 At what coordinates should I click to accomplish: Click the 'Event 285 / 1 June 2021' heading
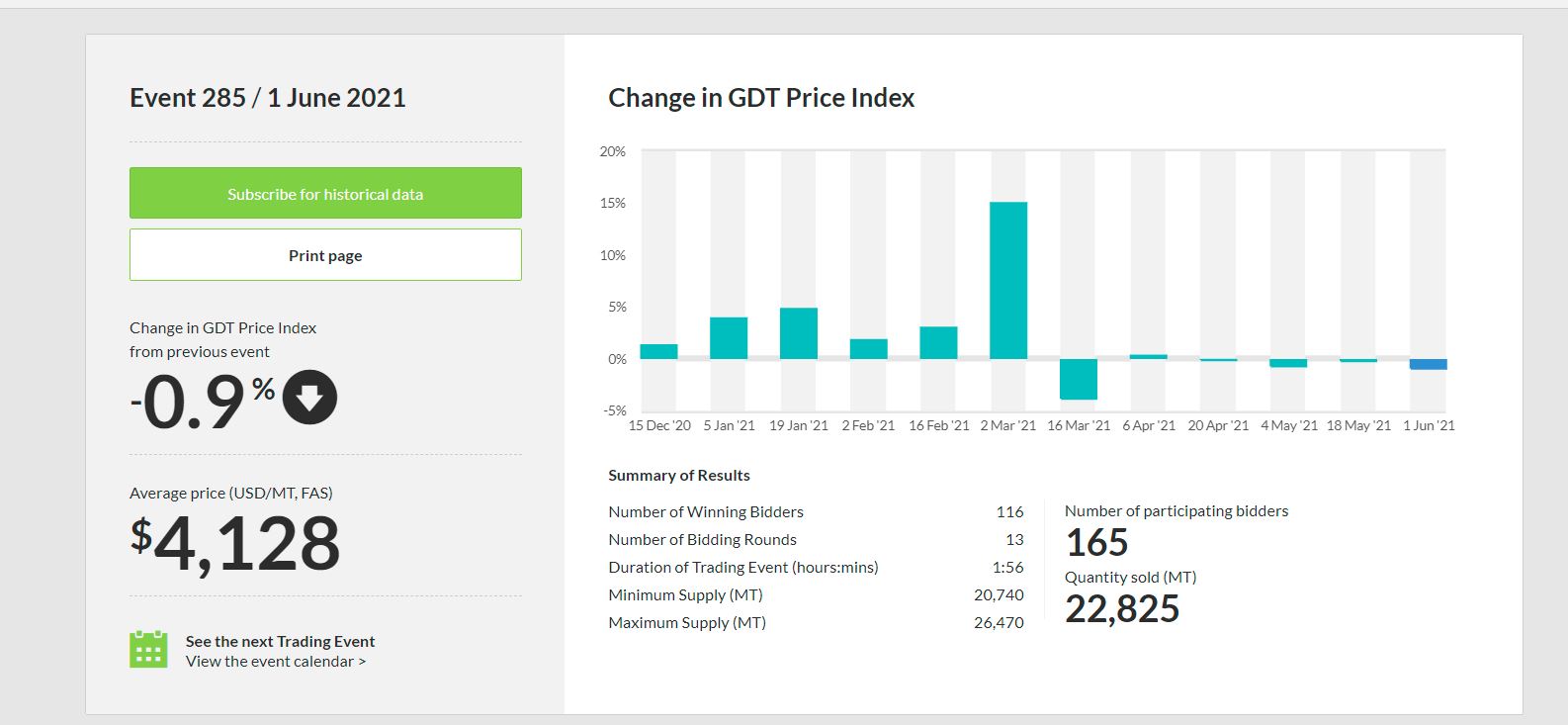[x=268, y=98]
